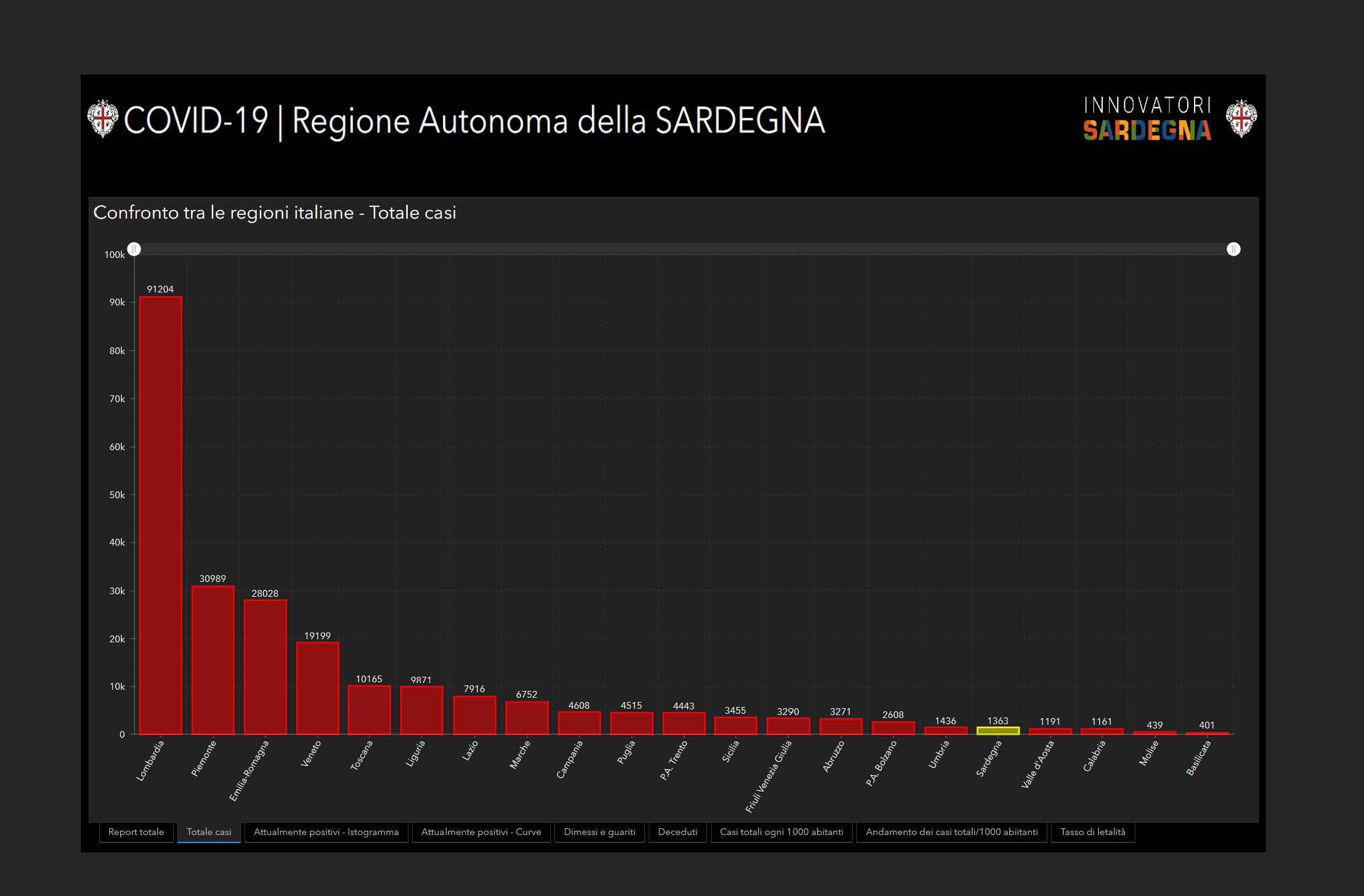The image size is (1364, 896).
Task: Click the Toscana bar with 10165
Action: [x=370, y=709]
